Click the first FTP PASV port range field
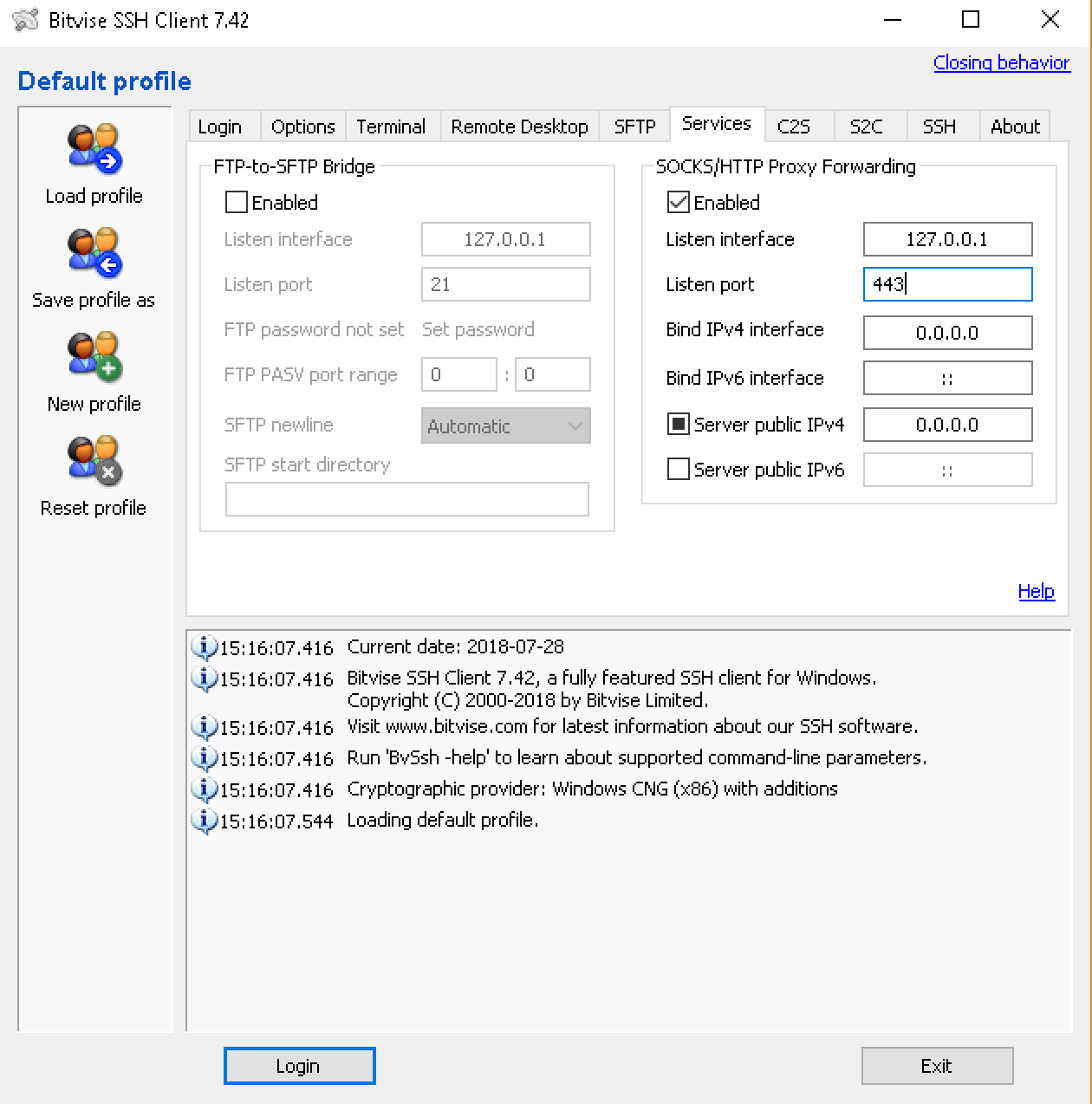Viewport: 1092px width, 1104px height. pos(459,374)
